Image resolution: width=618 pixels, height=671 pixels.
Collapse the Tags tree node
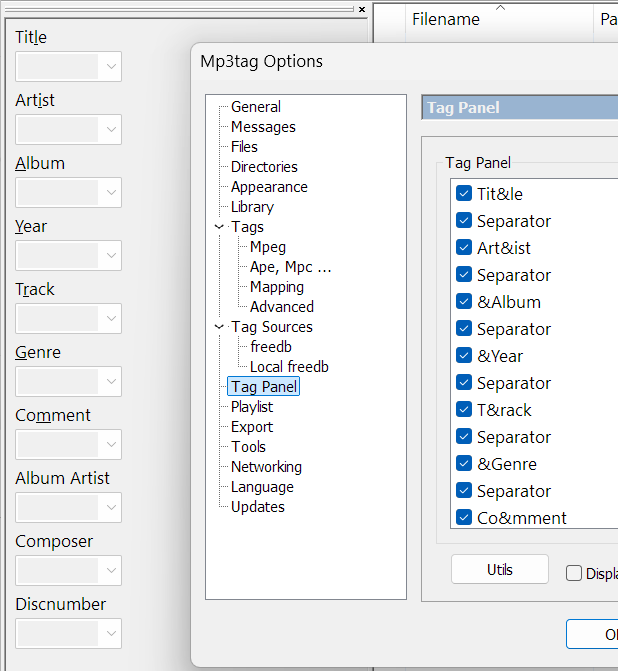[x=219, y=227]
